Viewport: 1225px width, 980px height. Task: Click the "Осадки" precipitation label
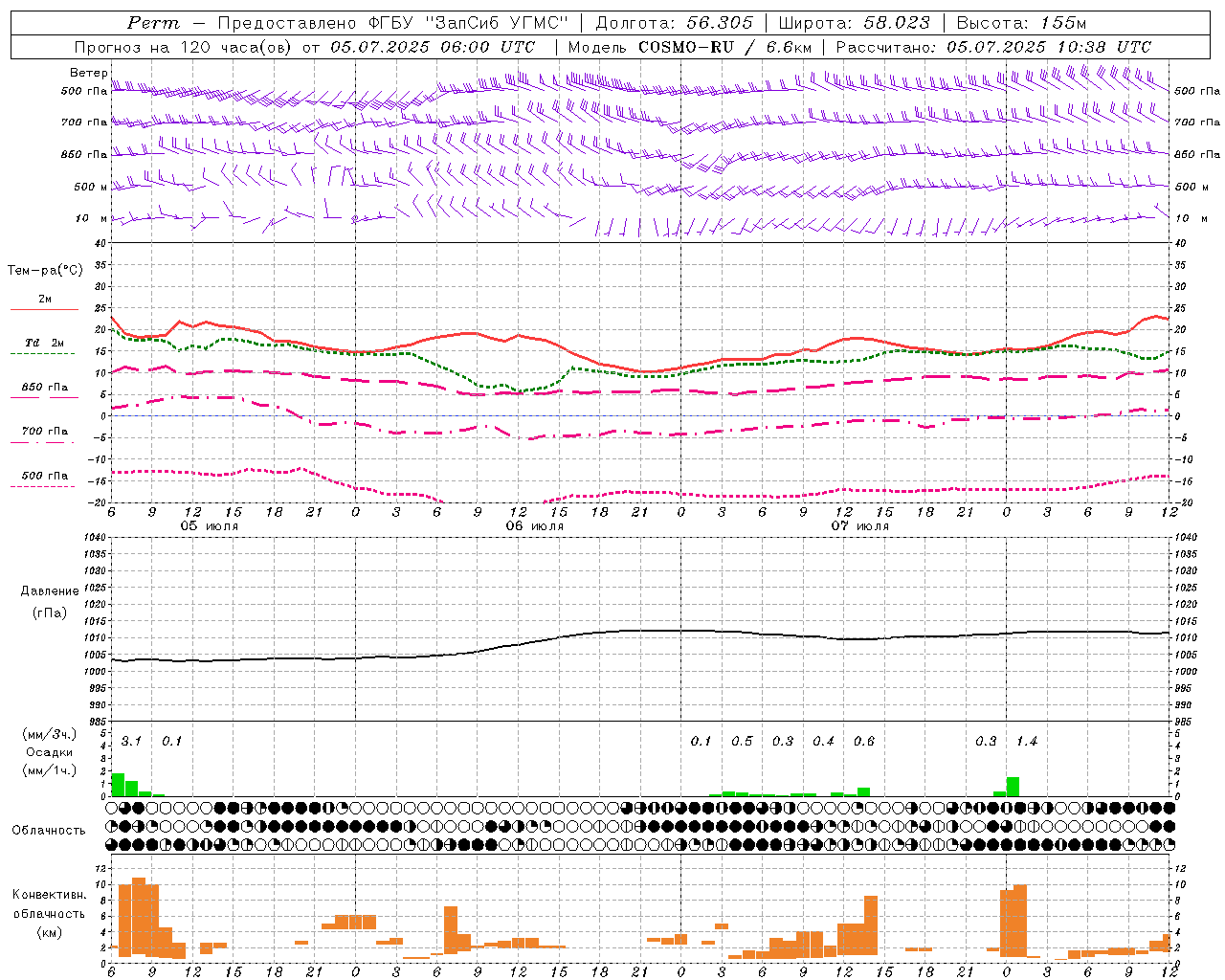pos(49,752)
